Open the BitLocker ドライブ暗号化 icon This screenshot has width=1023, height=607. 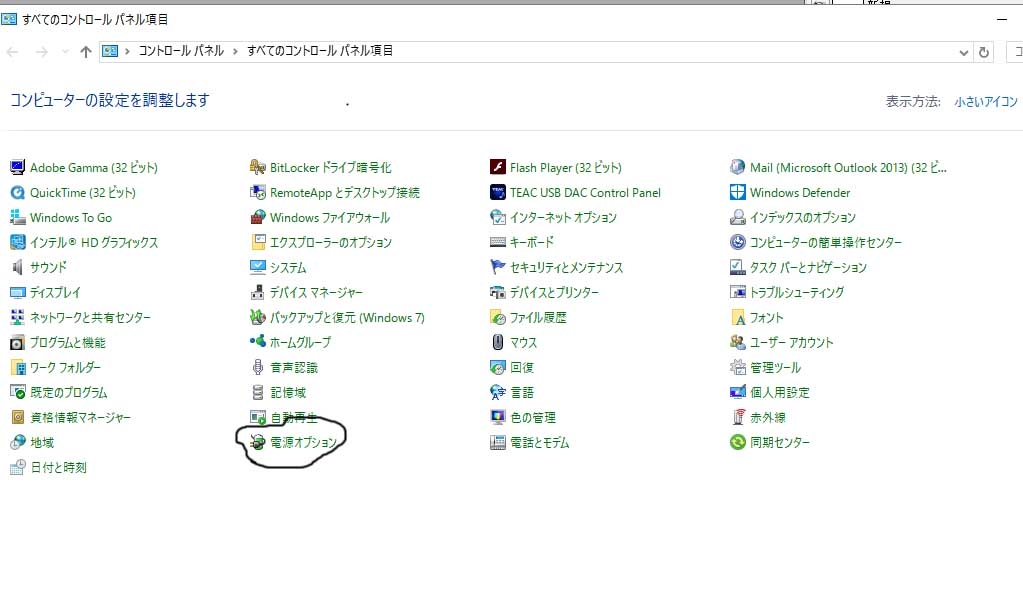click(x=258, y=168)
